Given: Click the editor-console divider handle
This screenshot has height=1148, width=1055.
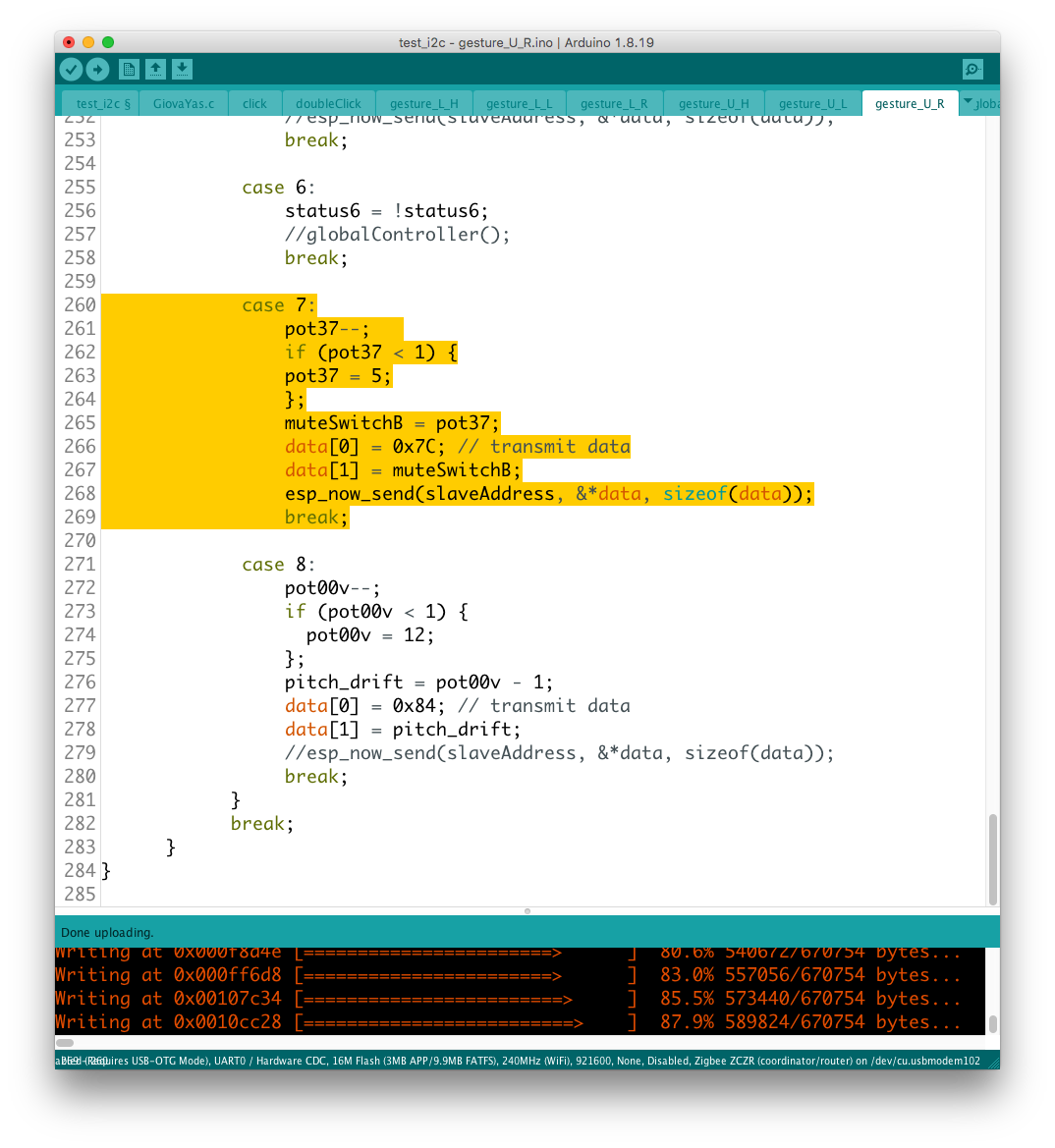Looking at the screenshot, I should 527,911.
